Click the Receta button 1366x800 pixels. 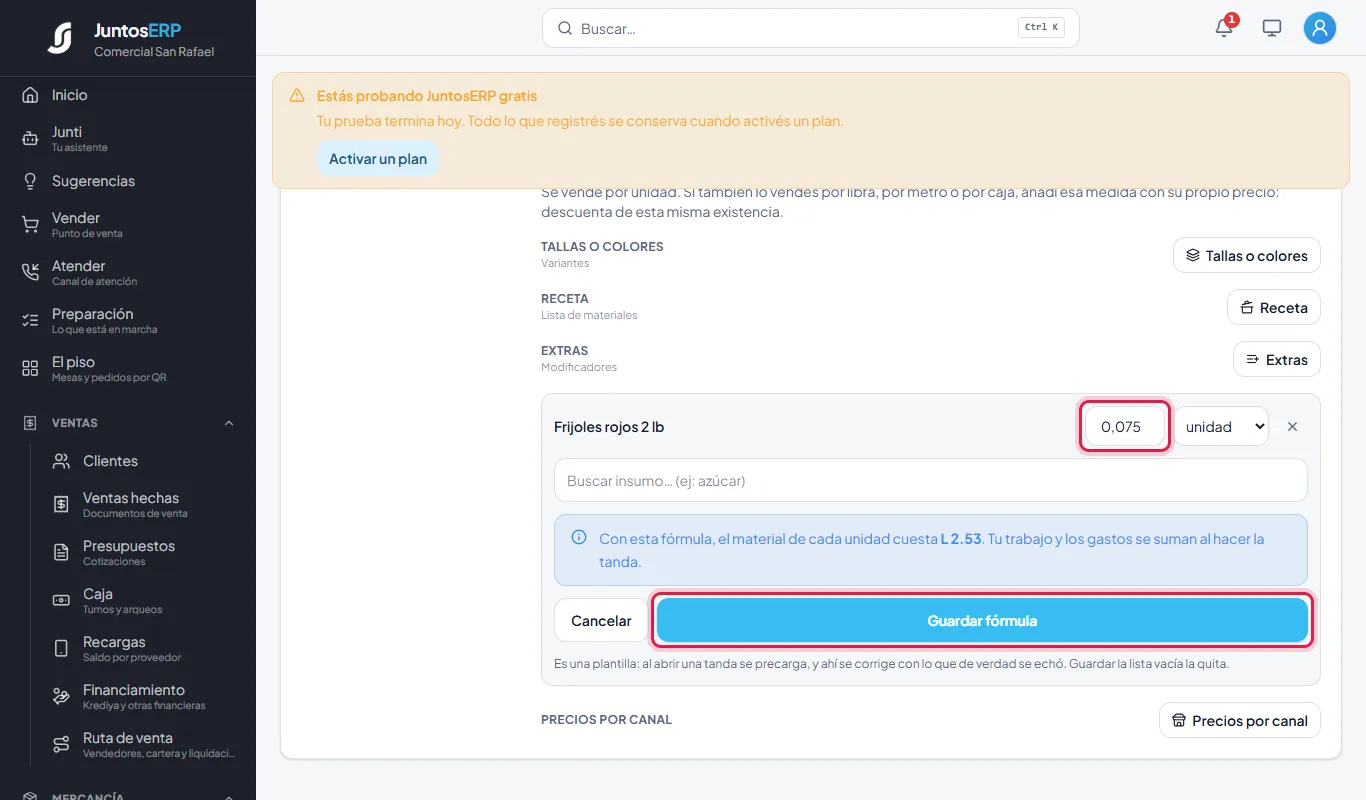1274,307
